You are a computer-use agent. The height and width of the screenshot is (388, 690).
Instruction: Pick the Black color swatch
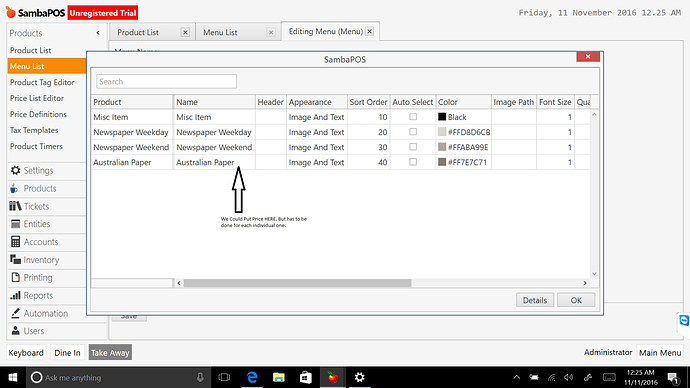coord(442,117)
